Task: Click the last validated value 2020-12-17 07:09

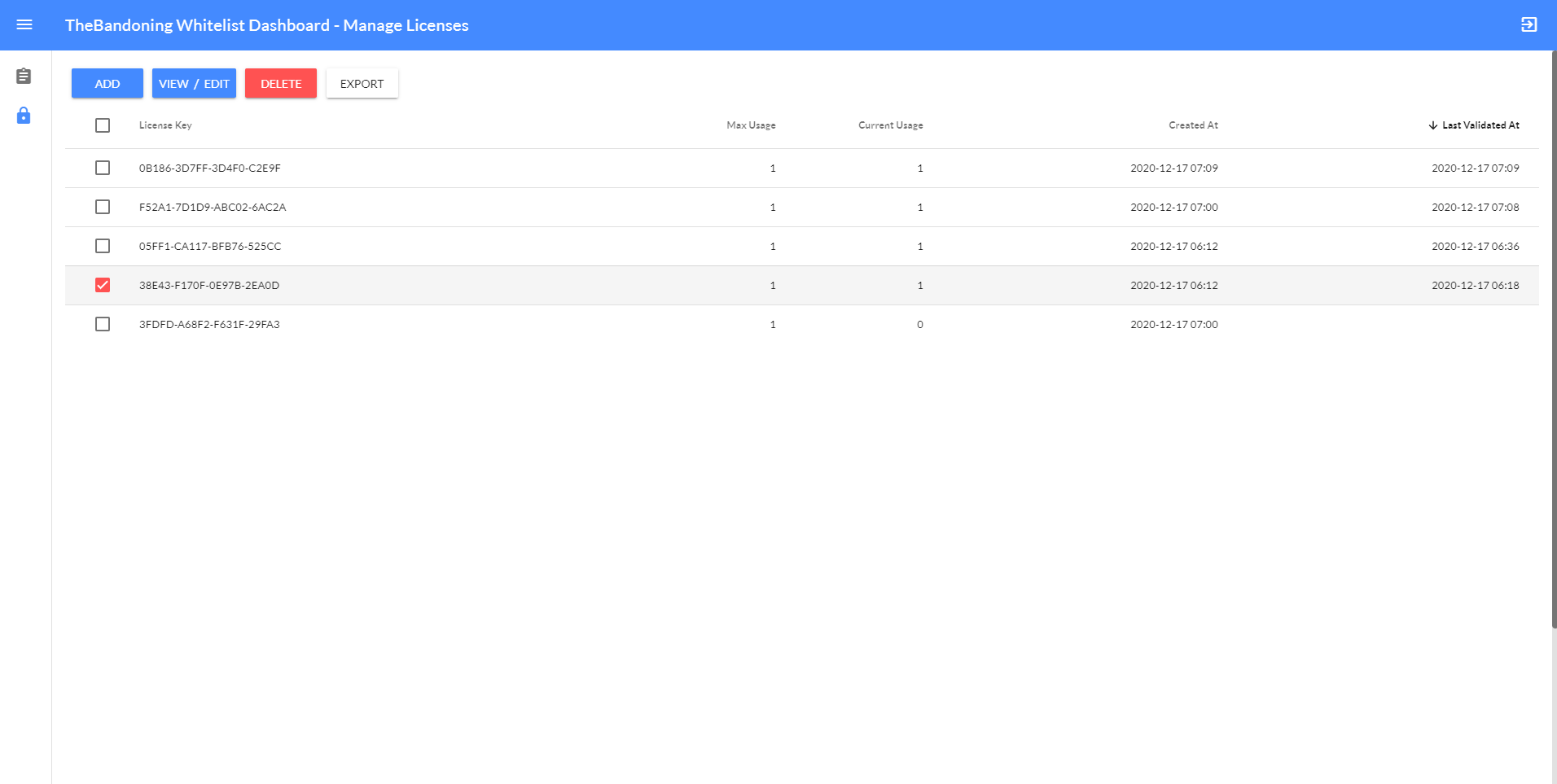Action: point(1476,169)
